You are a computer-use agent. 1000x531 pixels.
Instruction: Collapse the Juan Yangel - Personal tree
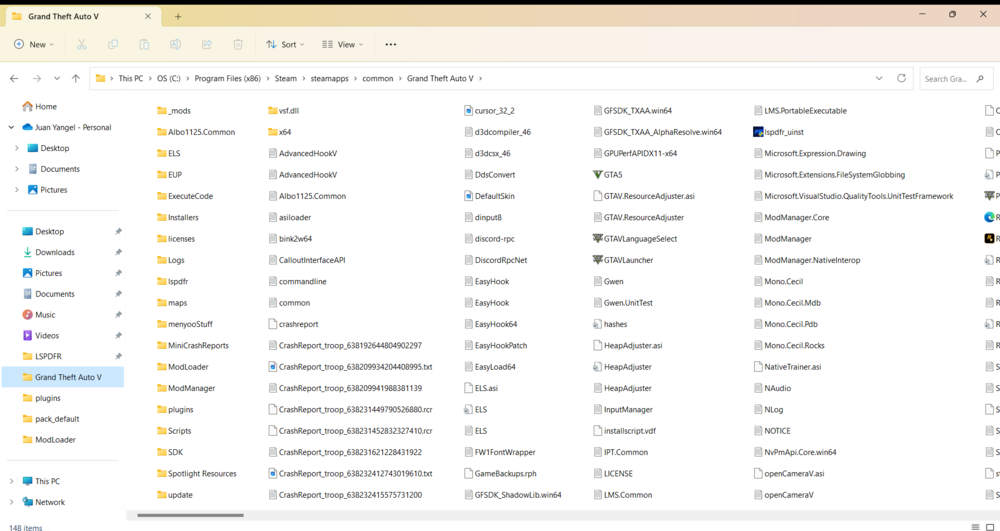pos(11,127)
